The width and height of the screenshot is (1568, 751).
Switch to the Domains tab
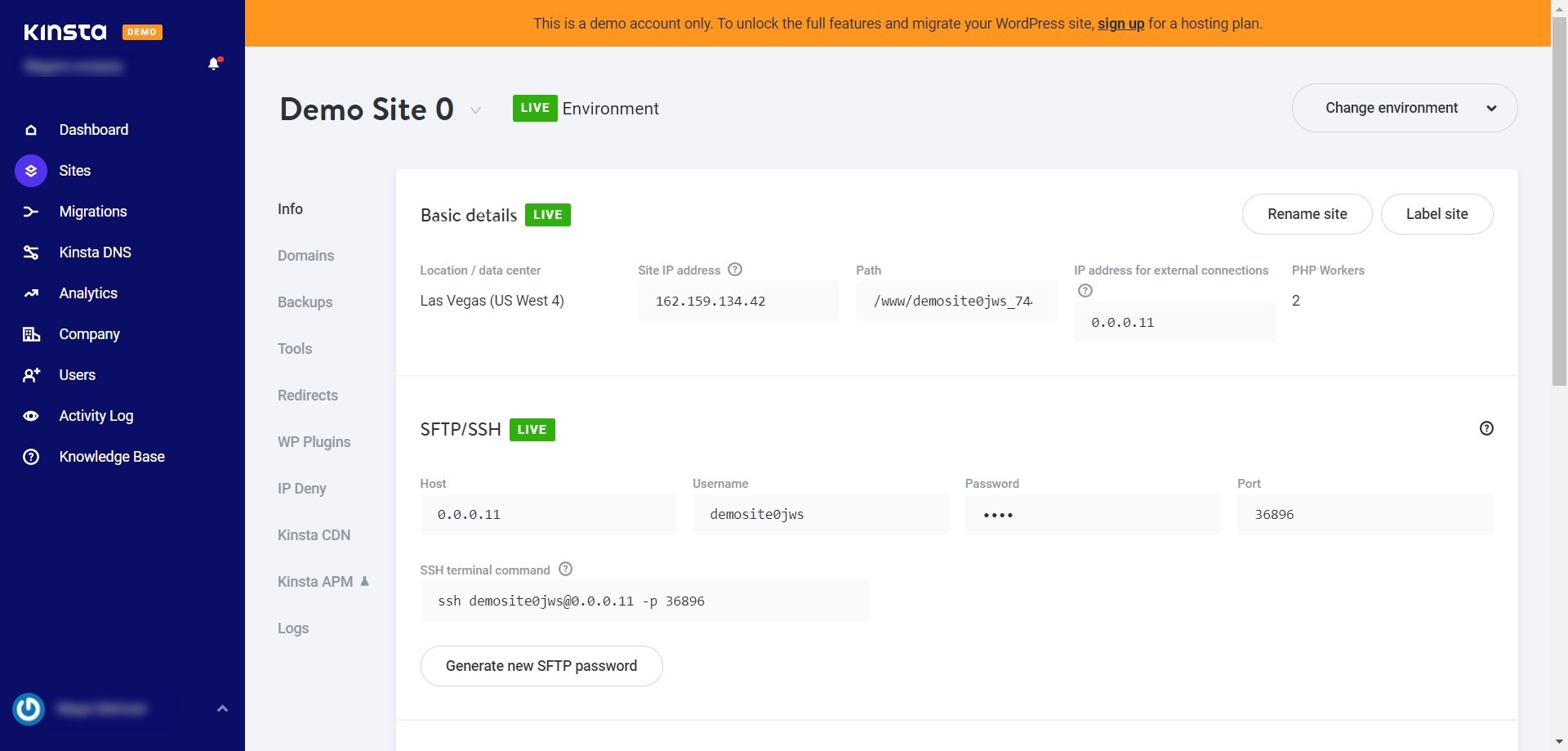305,256
